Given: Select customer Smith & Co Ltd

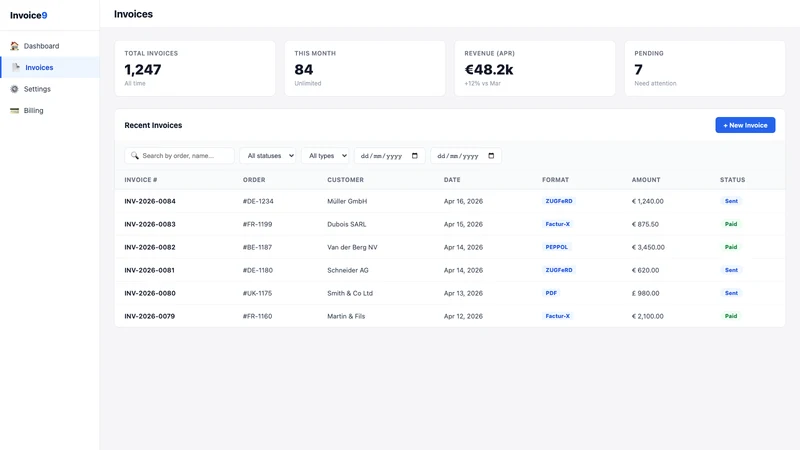Looking at the screenshot, I should (350, 293).
